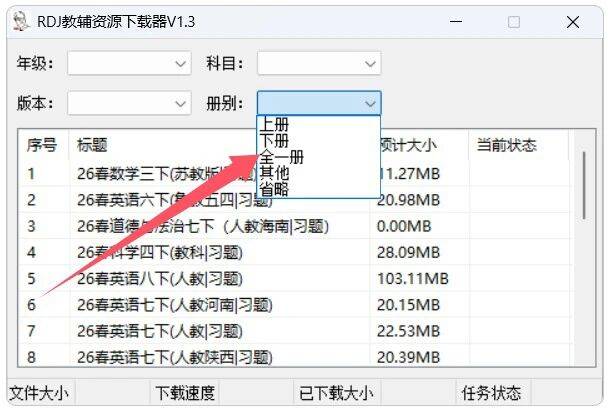This screenshot has height=415, width=609.
Task: Pick 全一册 option in dropdown
Action: click(282, 157)
